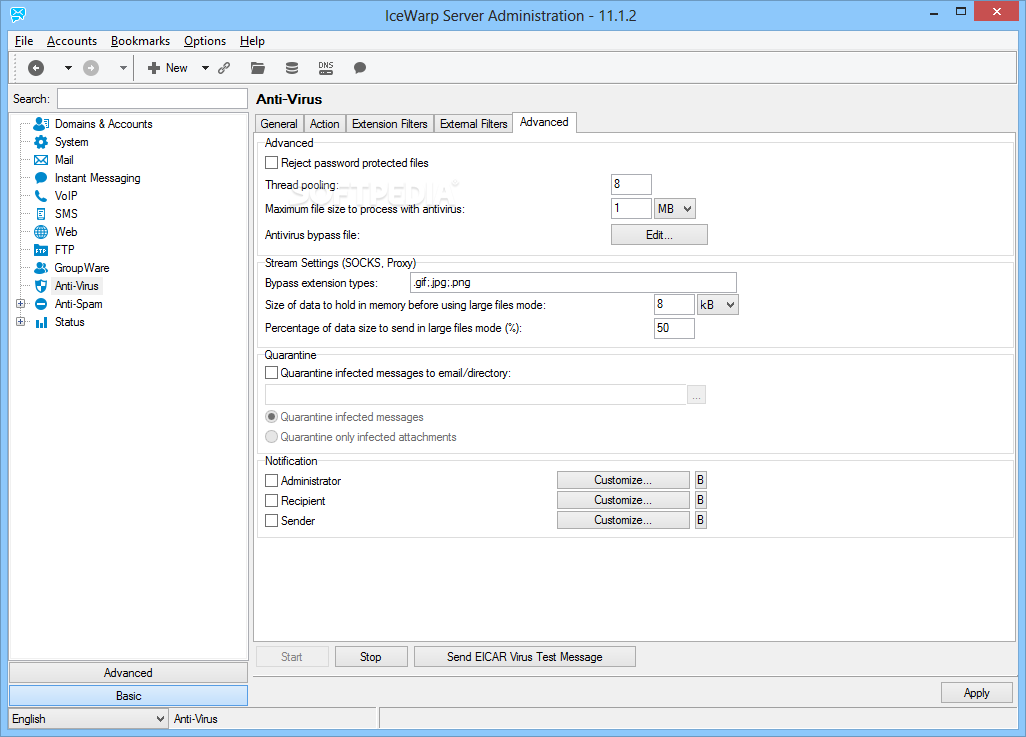This screenshot has width=1026, height=737.
Task: Switch to the Action tab
Action: pyautogui.click(x=325, y=124)
